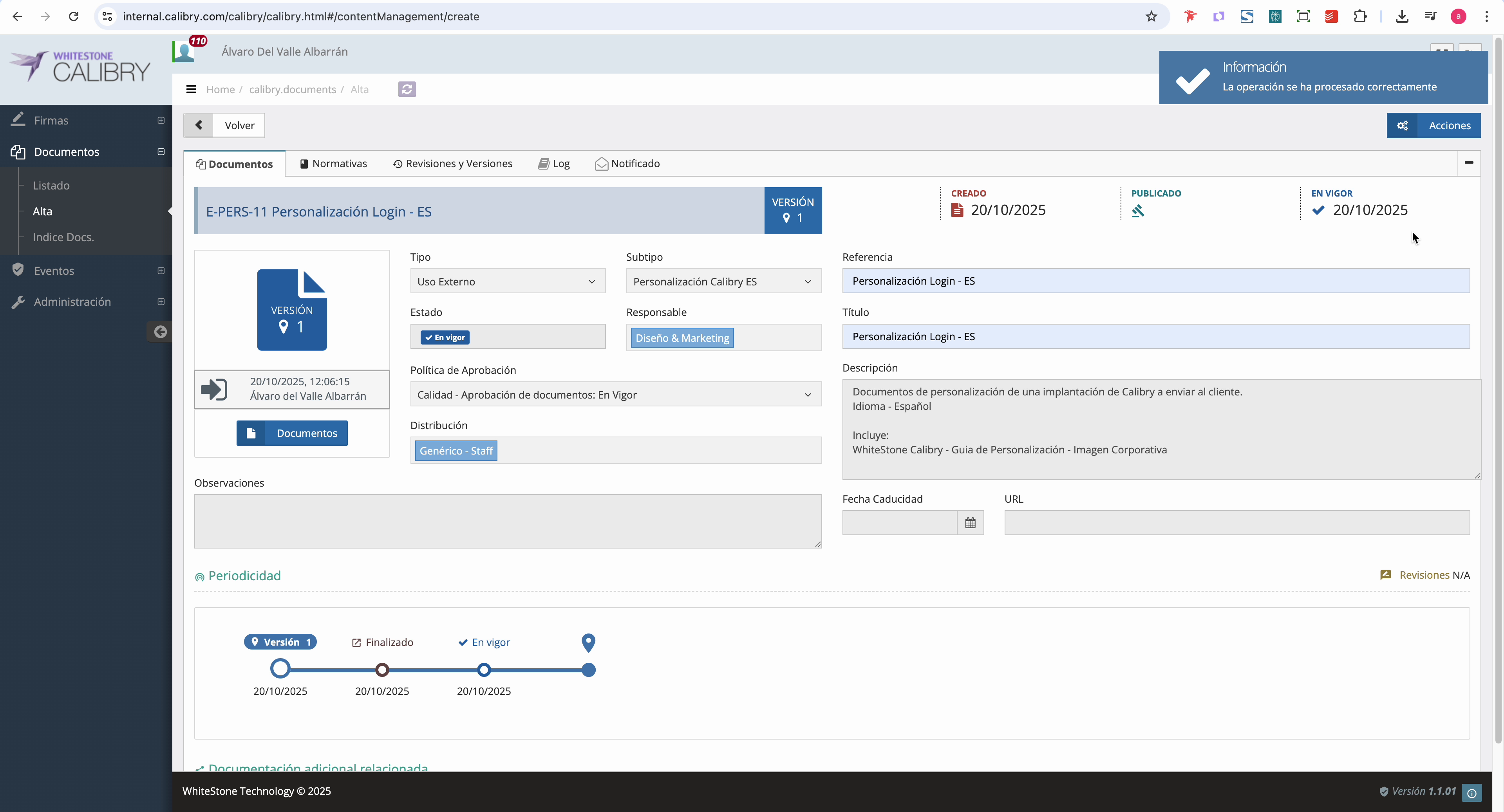Switch to the Revisiones y Versiones tab

[x=452, y=163]
